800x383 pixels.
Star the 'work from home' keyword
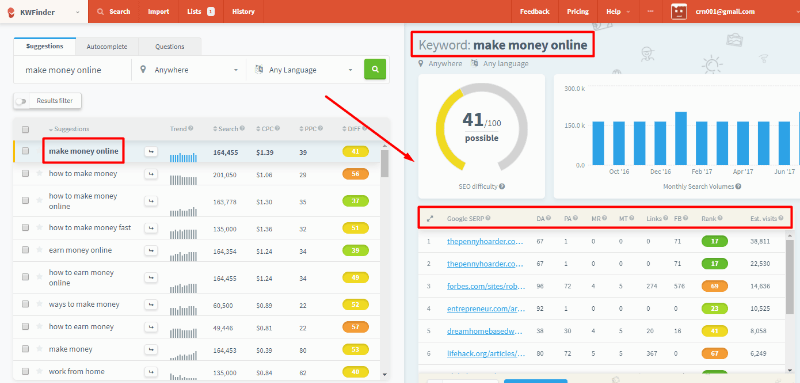(x=39, y=372)
